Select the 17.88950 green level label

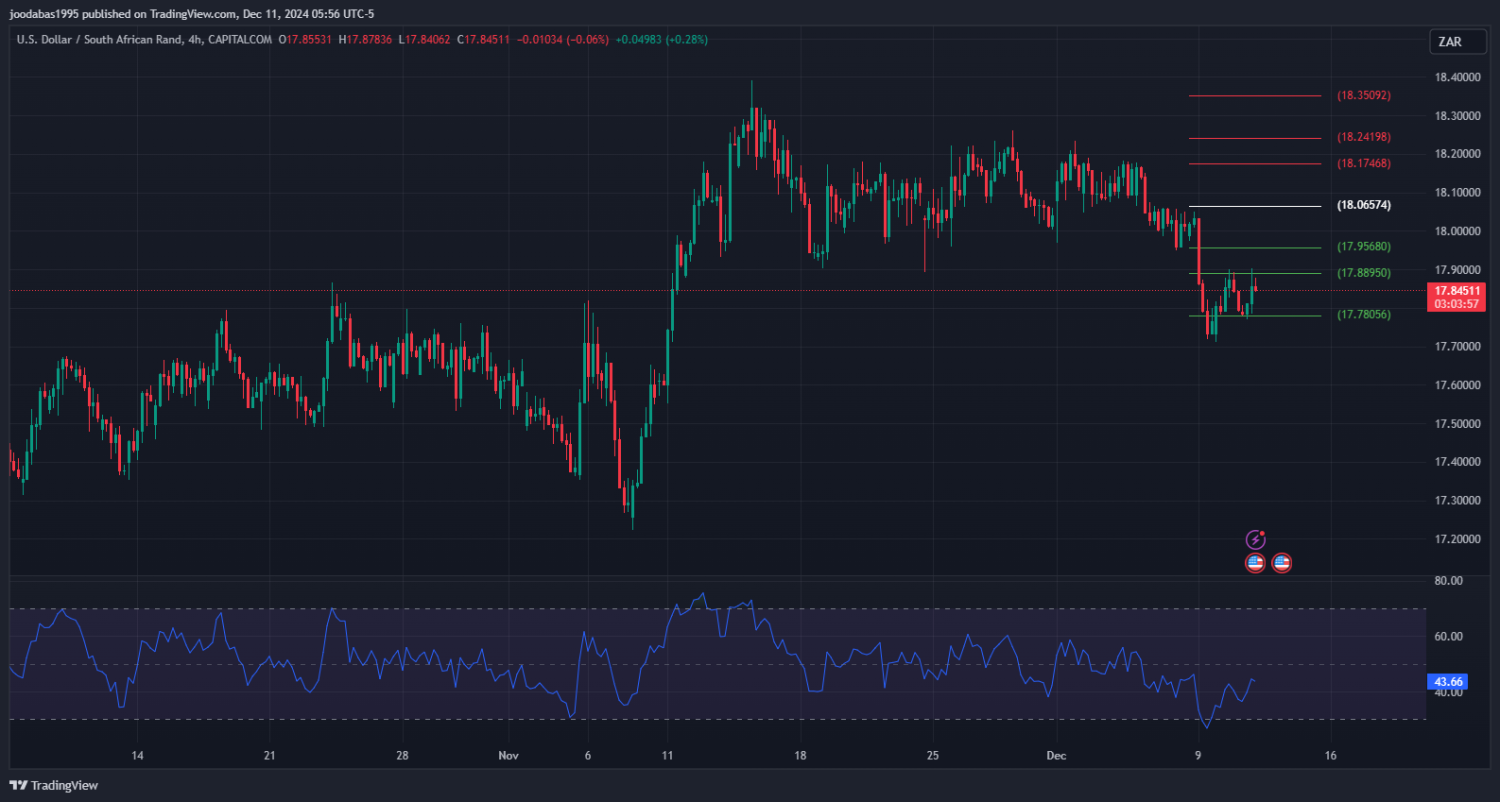1364,273
